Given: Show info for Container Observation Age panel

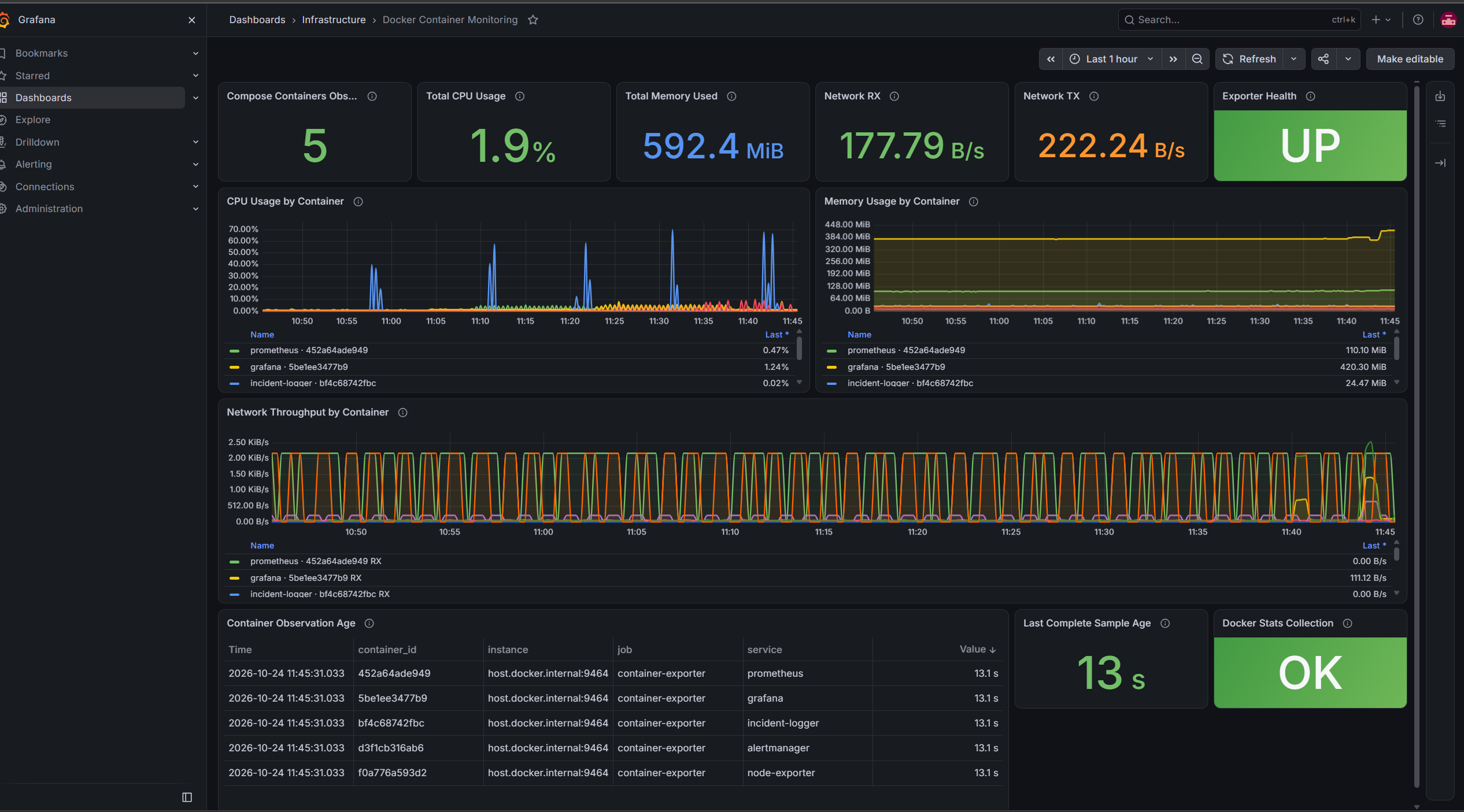Looking at the screenshot, I should 369,623.
